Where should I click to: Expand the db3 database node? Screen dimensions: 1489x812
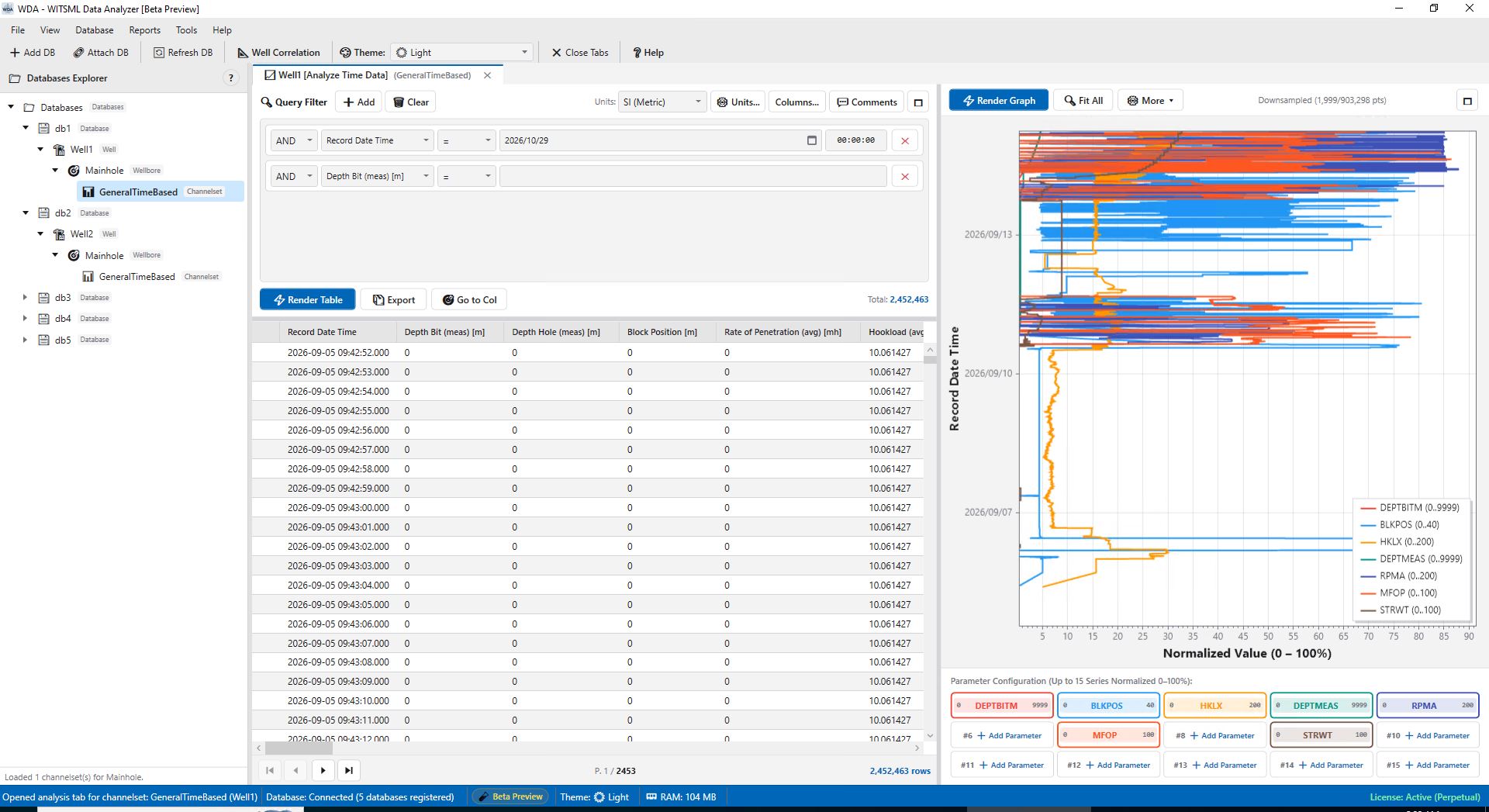[26, 297]
